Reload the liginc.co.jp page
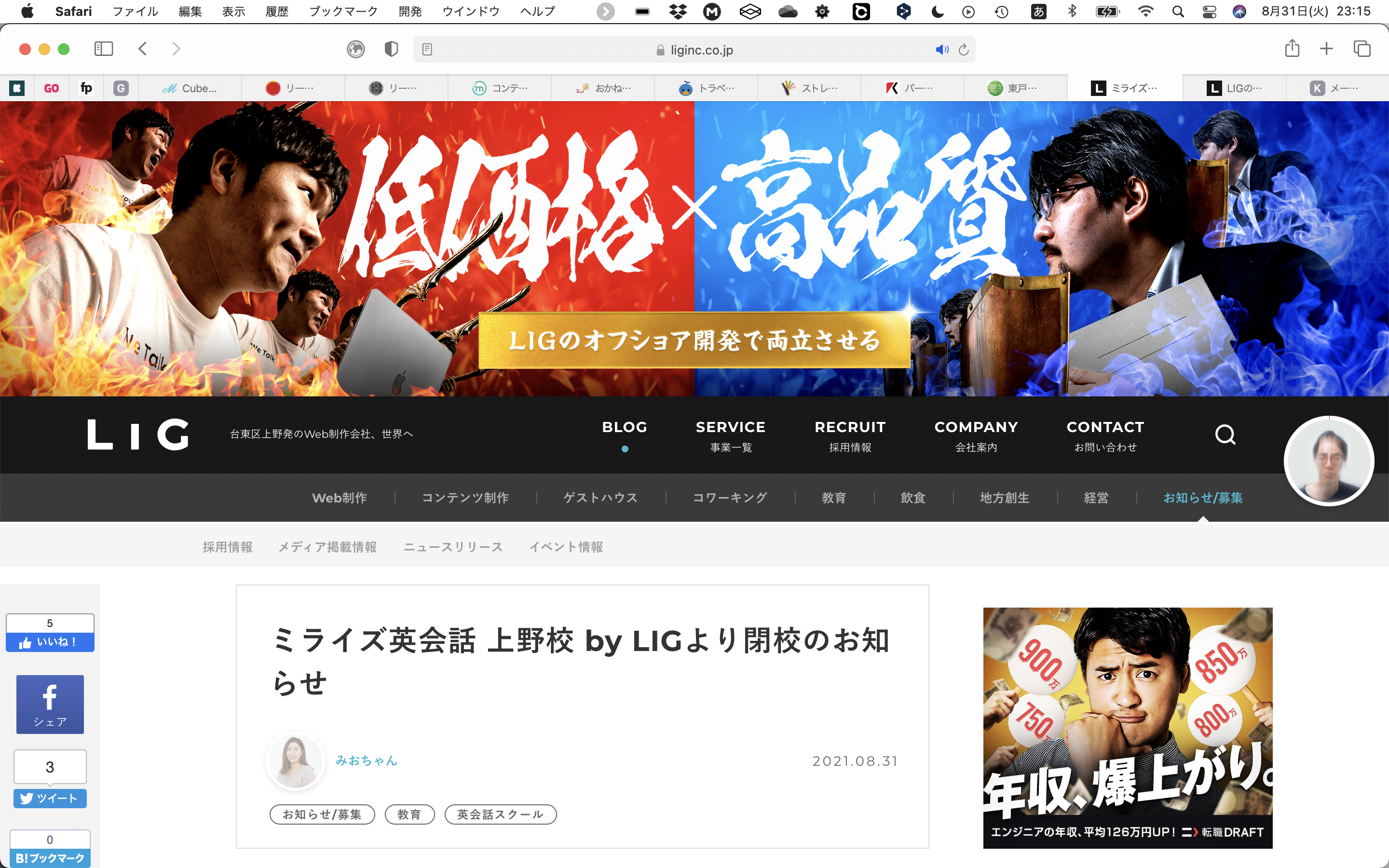This screenshot has width=1389, height=868. tap(964, 49)
